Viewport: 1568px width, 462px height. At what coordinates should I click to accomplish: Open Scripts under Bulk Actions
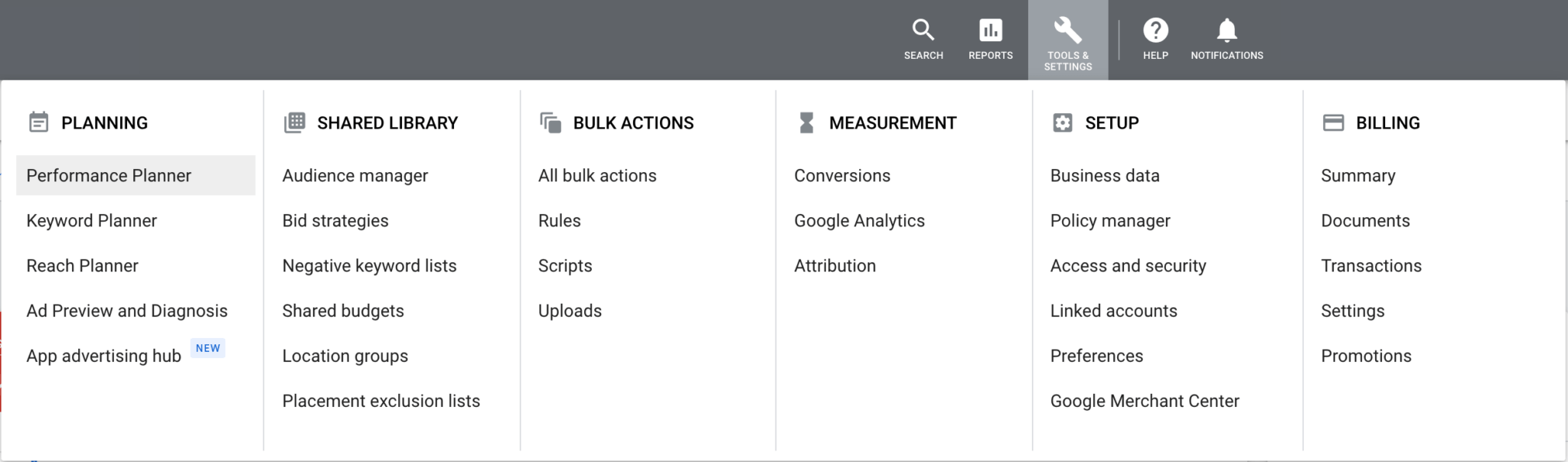pos(565,265)
